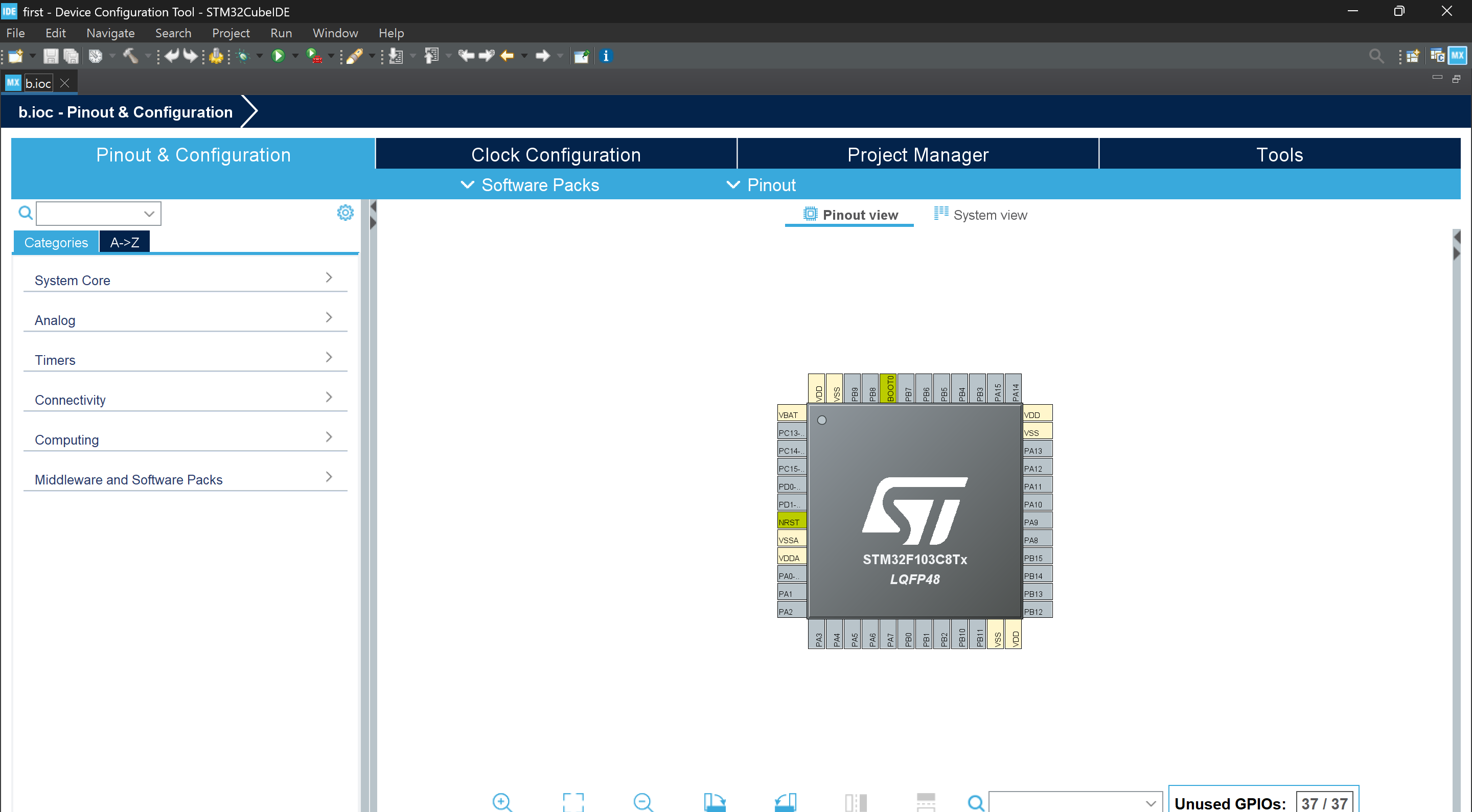This screenshot has width=1472, height=812.
Task: Select the Pinout view tab
Action: pyautogui.click(x=849, y=215)
